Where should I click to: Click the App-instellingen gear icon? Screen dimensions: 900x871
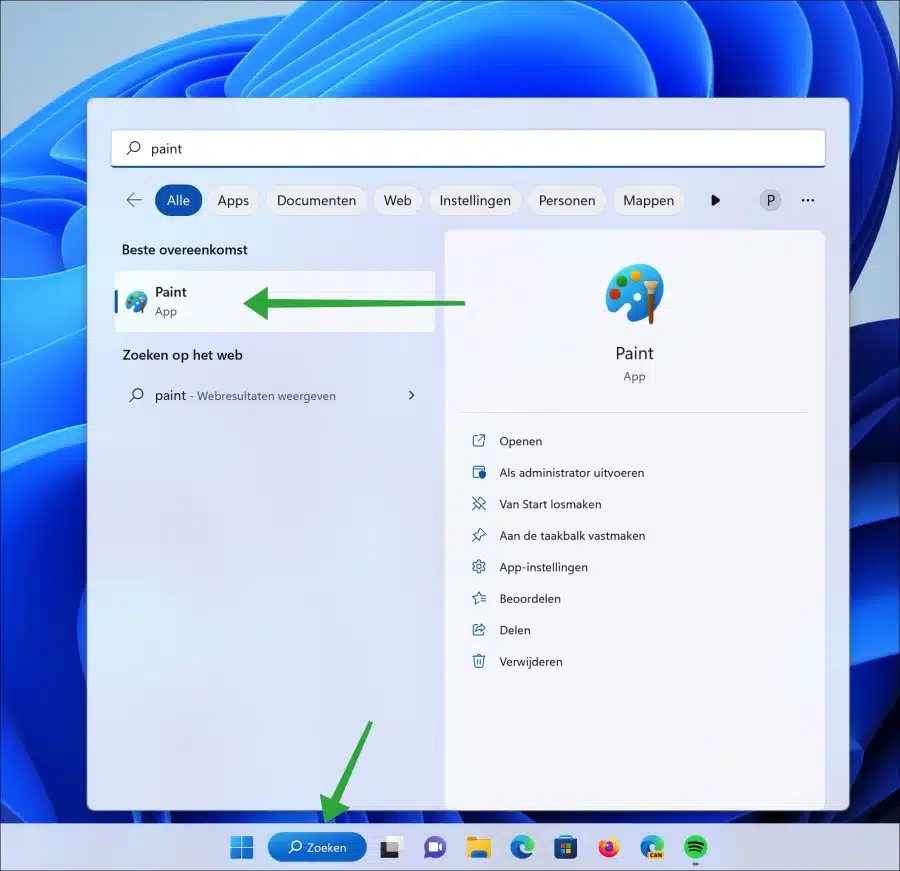pos(479,567)
